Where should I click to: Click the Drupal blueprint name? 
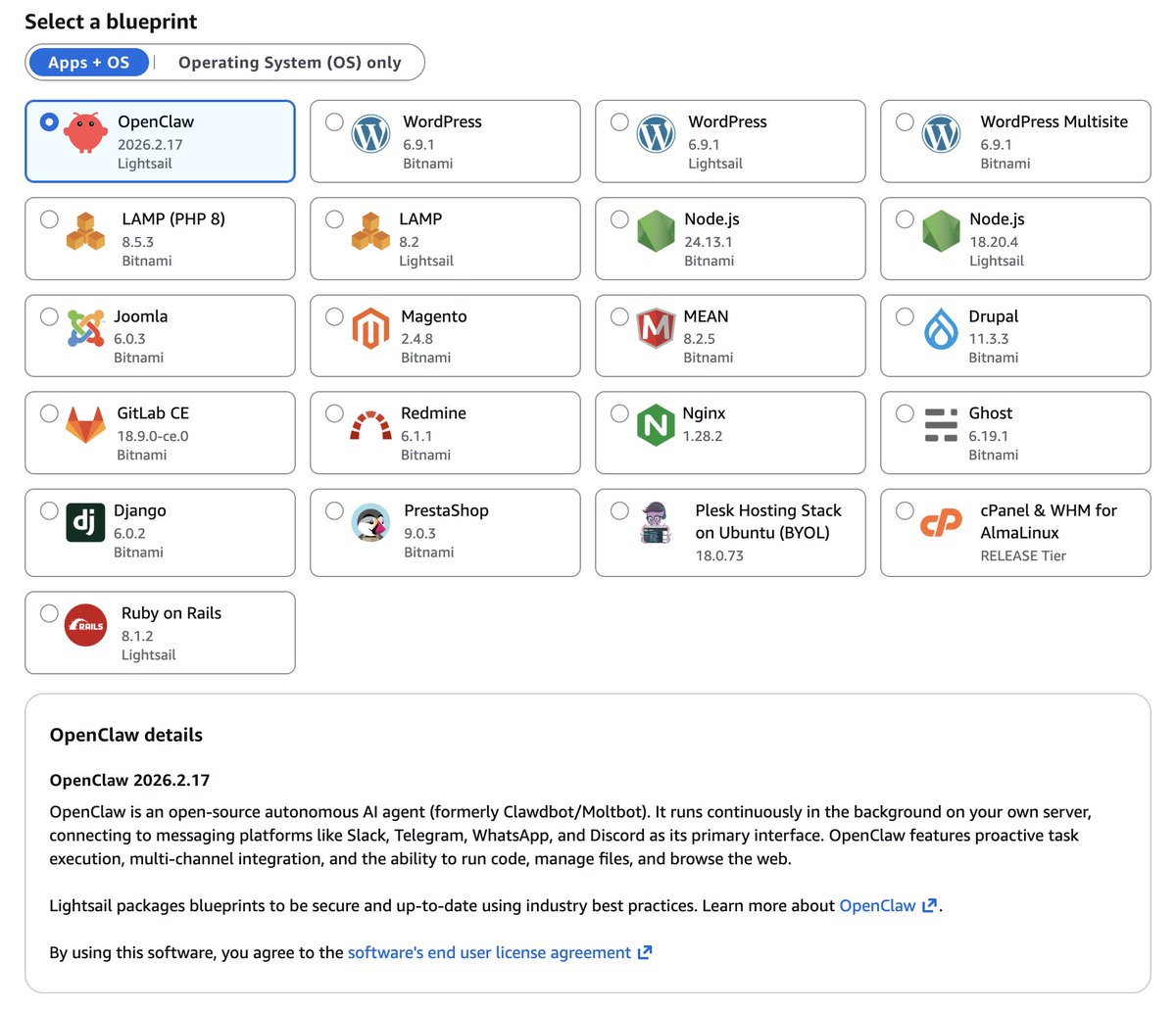point(994,315)
